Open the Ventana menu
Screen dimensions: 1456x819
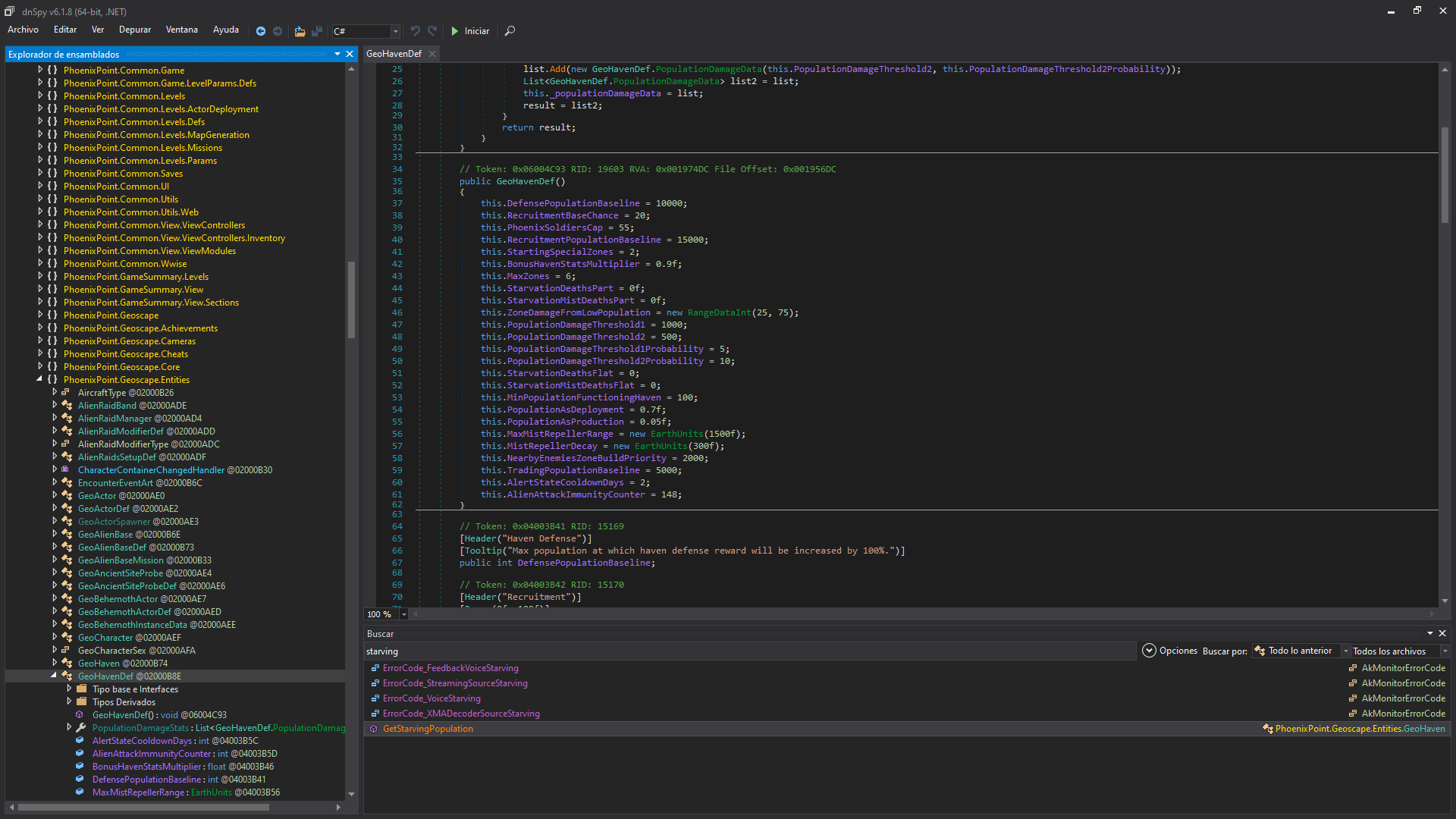point(182,30)
